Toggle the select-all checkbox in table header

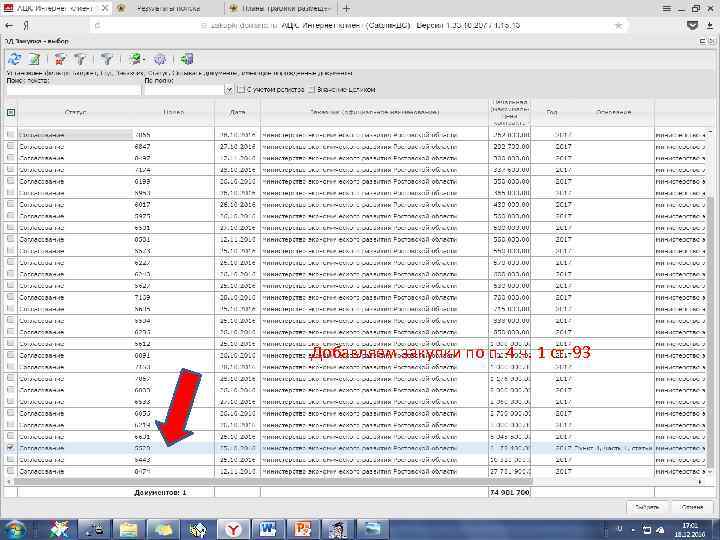point(11,112)
